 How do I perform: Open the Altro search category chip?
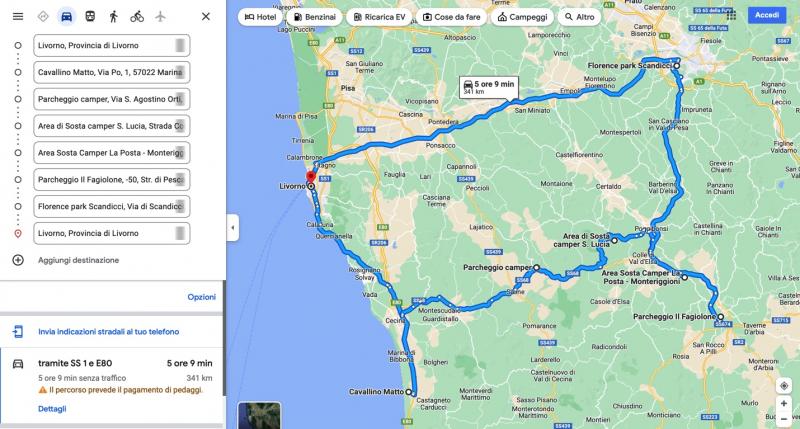[x=579, y=17]
